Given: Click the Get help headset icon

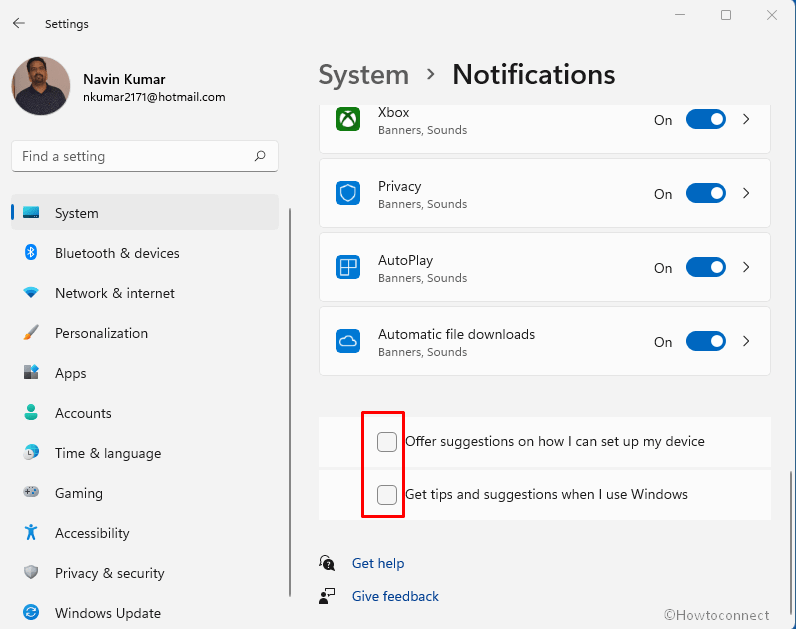Looking at the screenshot, I should [327, 563].
